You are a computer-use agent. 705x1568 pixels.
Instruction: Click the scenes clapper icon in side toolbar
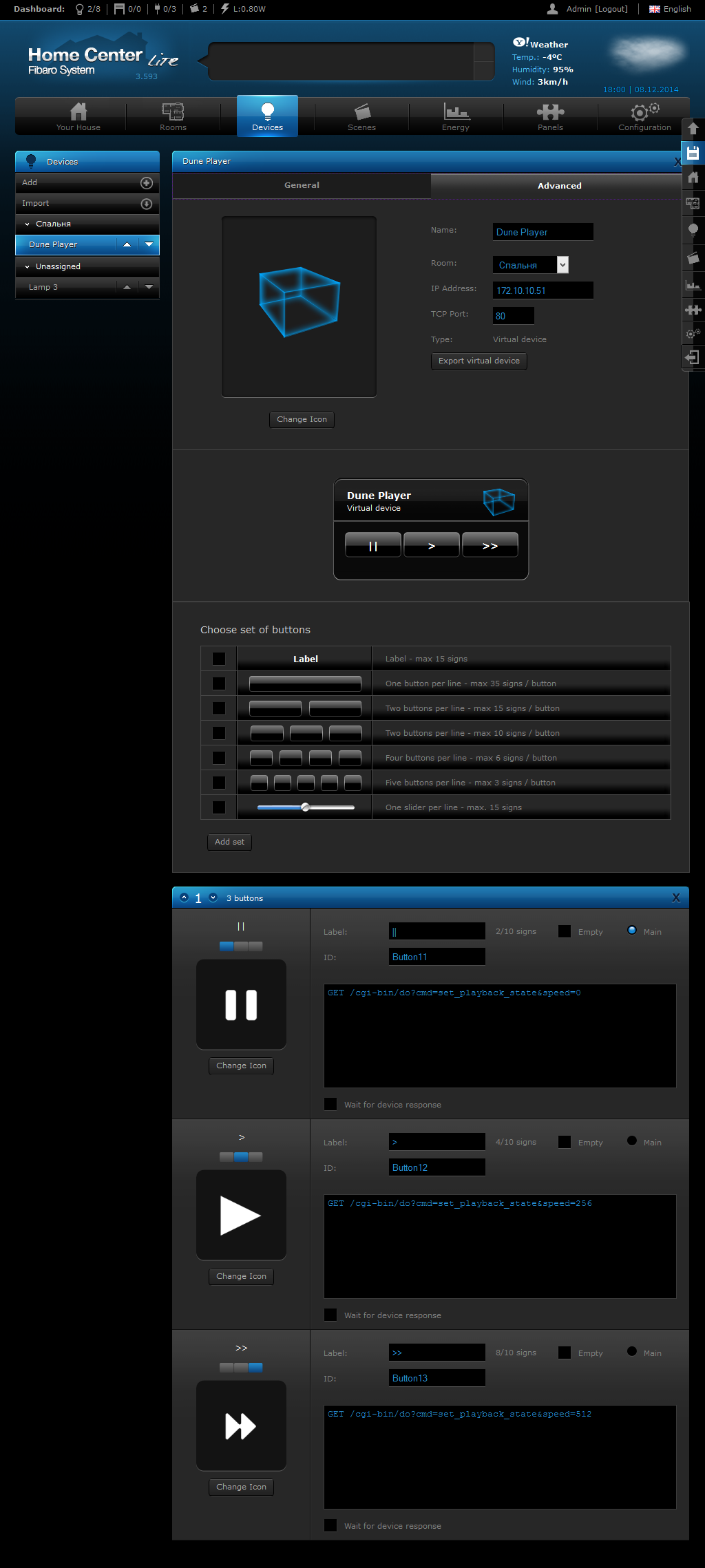693,257
